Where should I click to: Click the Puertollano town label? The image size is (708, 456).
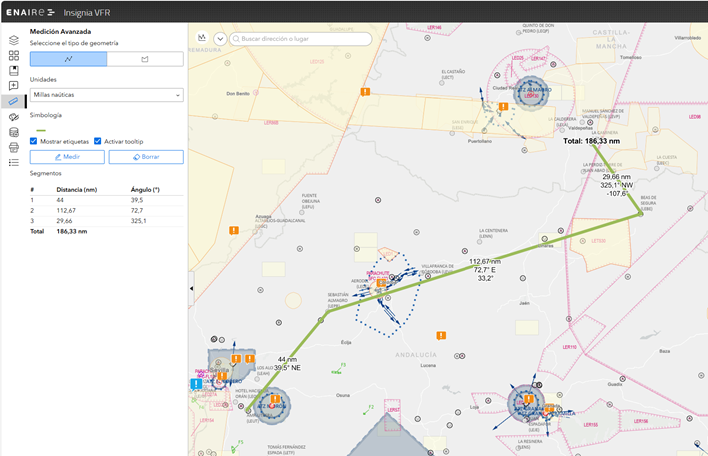point(480,141)
